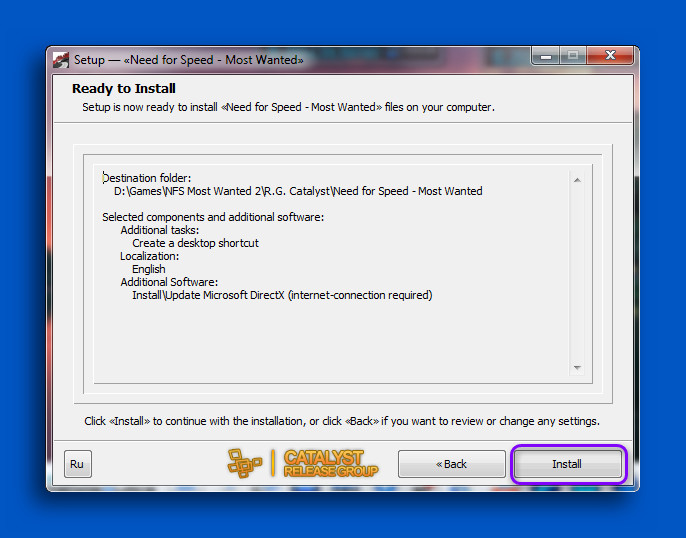The width and height of the screenshot is (686, 538).
Task: Minimize the Setup window
Action: pyautogui.click(x=544, y=57)
